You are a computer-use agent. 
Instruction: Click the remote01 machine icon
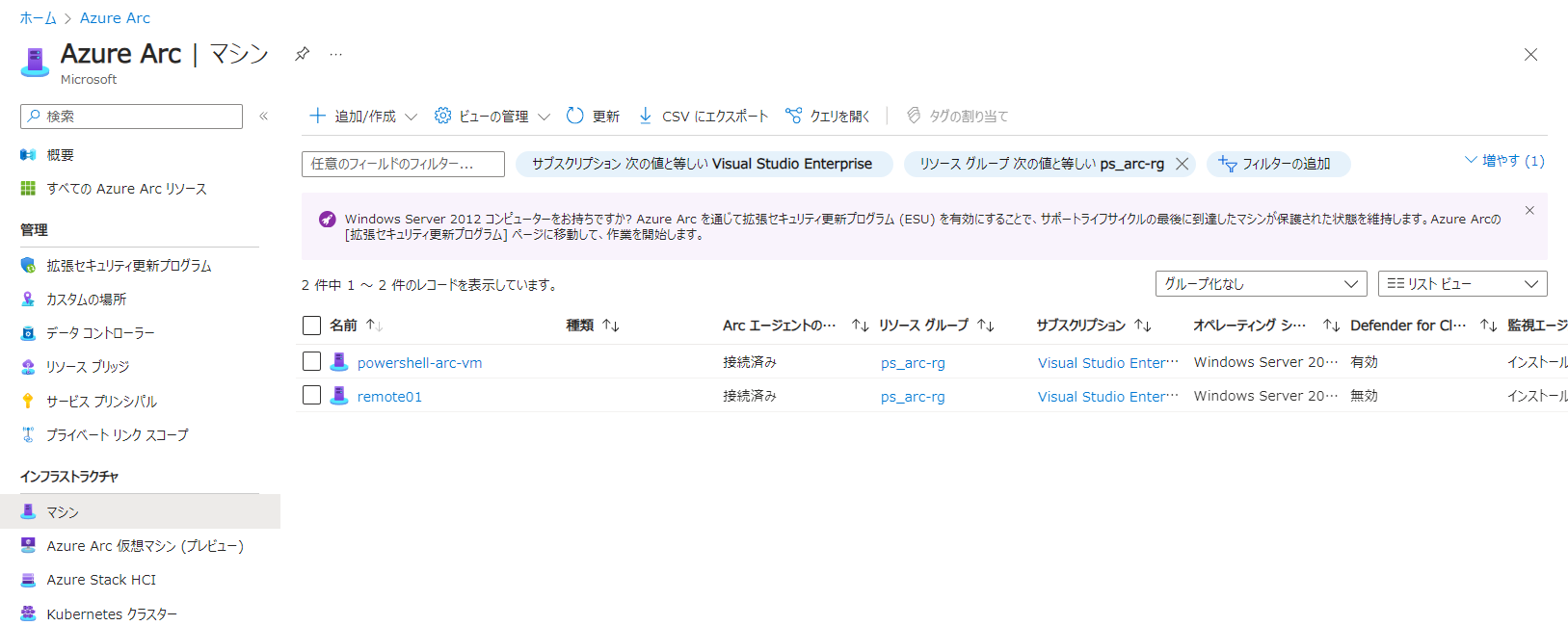pos(339,396)
